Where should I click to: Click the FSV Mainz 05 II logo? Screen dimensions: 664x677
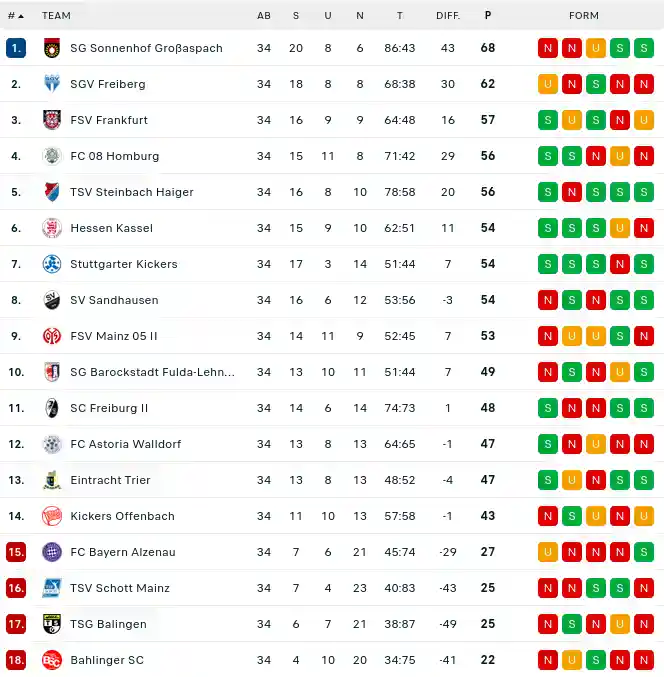52,336
